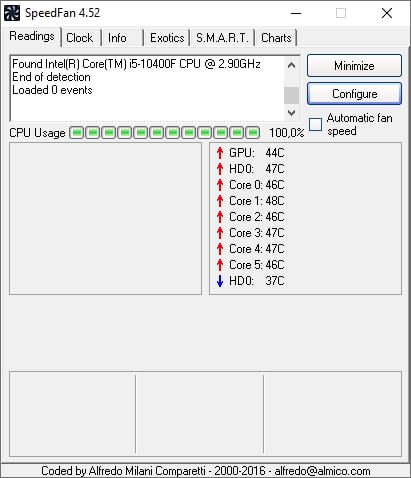Click the 'Loaded 0 events' log line
Image resolution: width=411 pixels, height=478 pixels.
52,90
